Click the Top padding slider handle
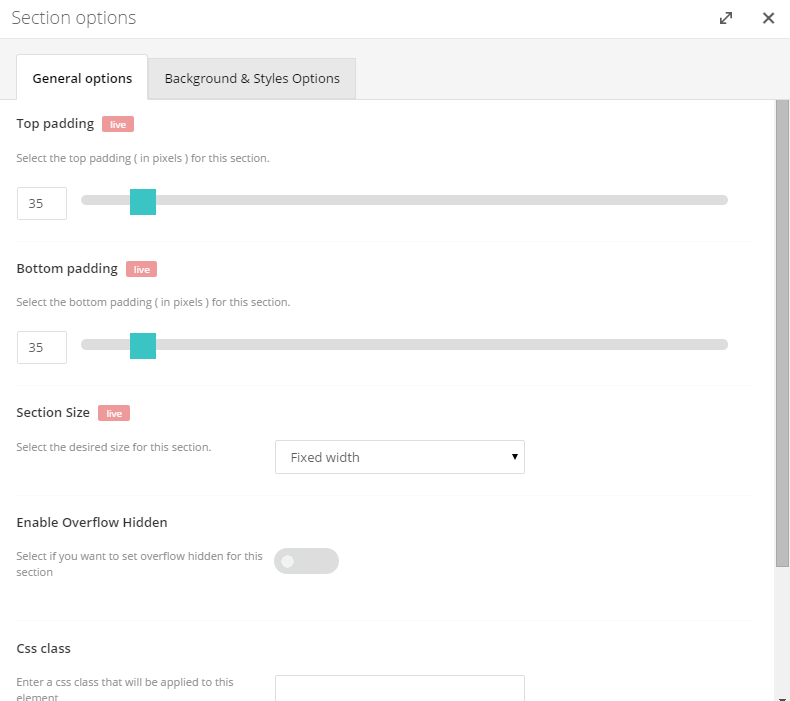The image size is (790, 701). [x=143, y=202]
